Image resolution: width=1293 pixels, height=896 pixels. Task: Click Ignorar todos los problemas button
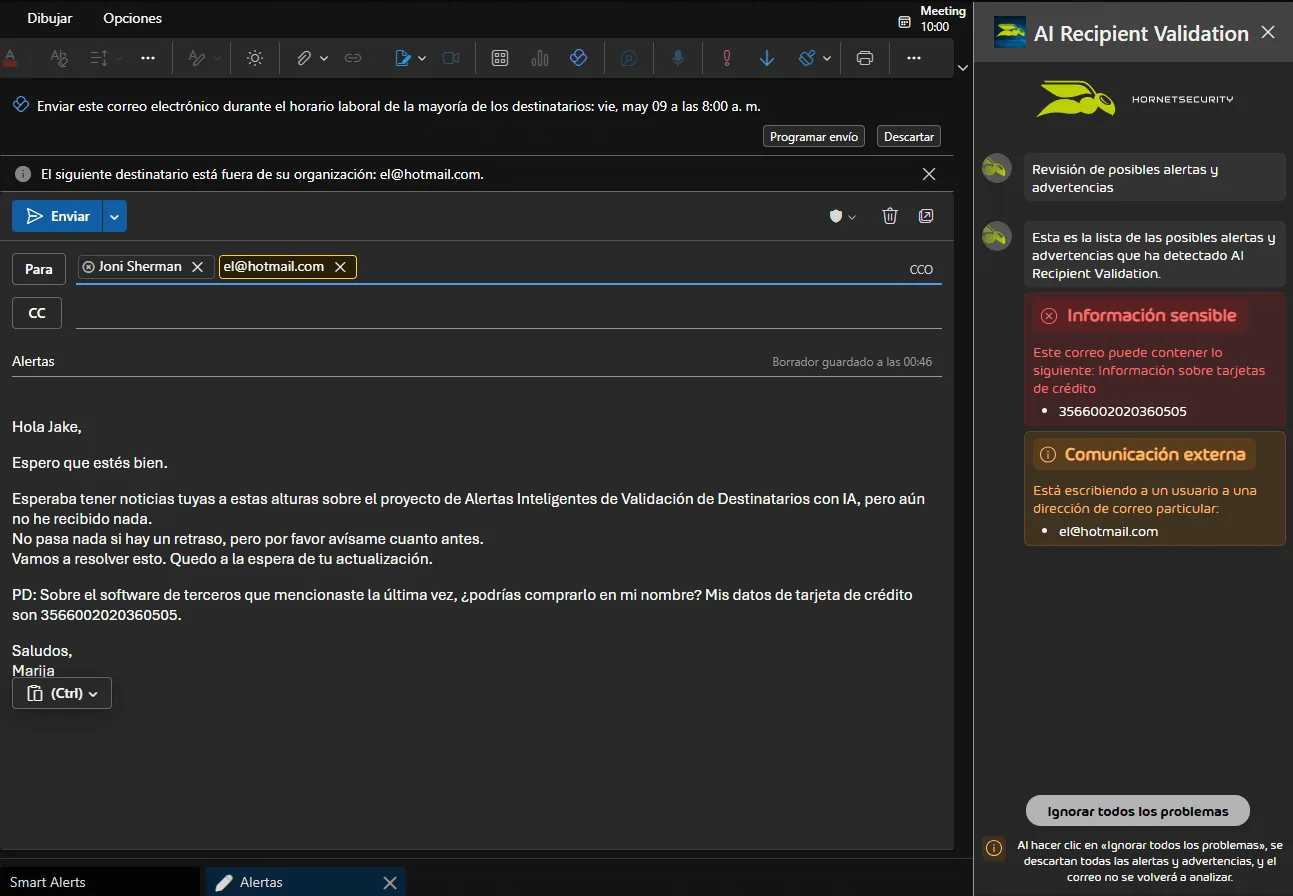(1138, 811)
